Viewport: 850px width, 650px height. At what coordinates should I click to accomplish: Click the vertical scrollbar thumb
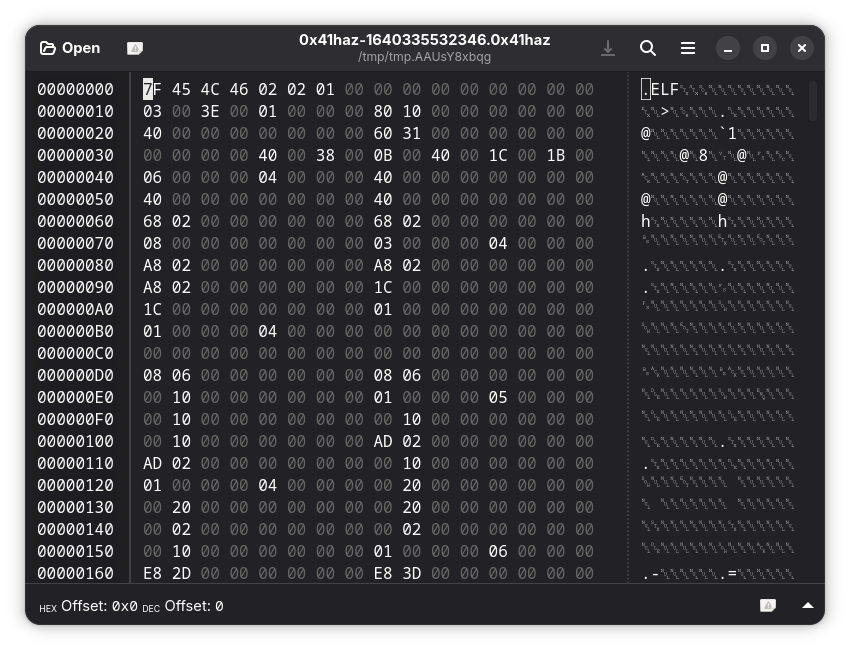click(x=813, y=100)
